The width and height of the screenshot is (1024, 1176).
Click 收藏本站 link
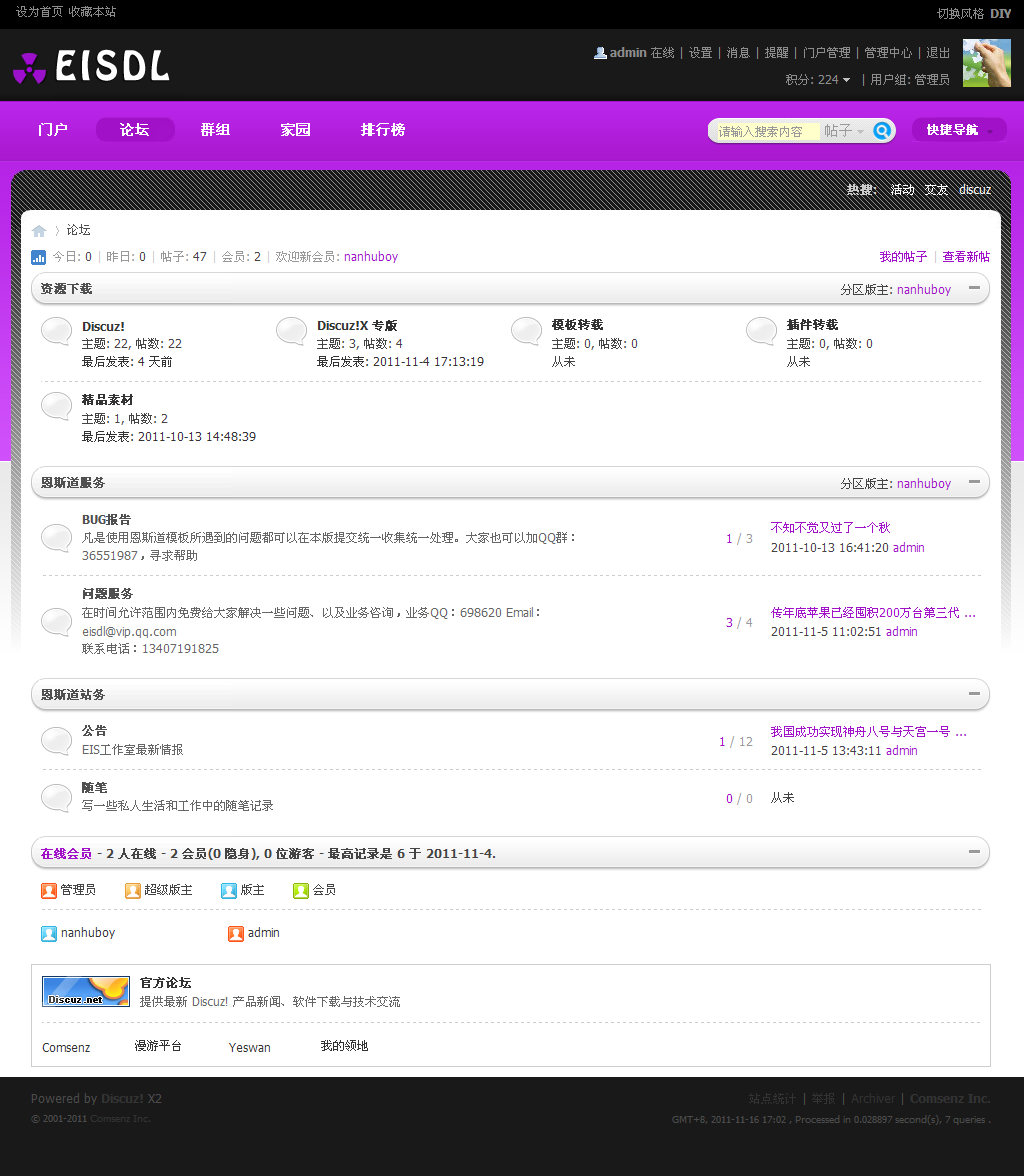[x=92, y=12]
